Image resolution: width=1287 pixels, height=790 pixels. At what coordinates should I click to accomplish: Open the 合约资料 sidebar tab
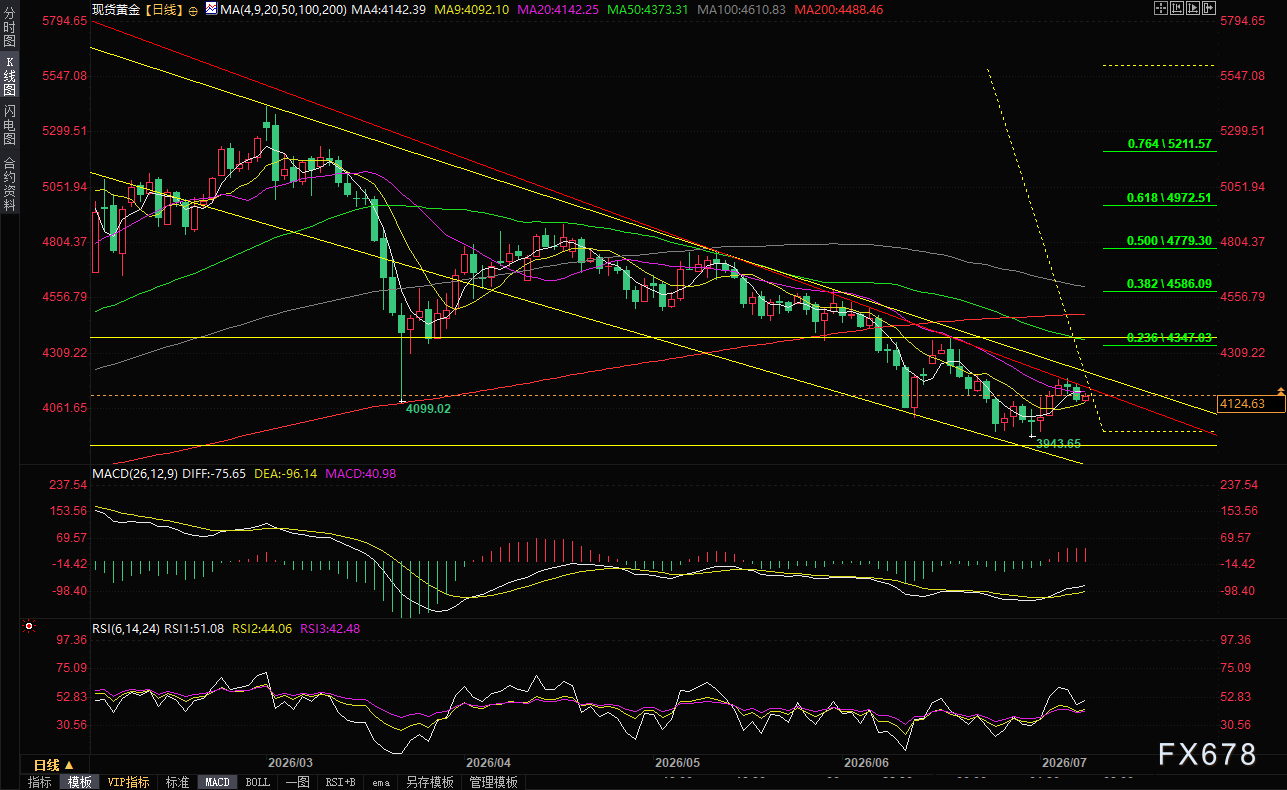tap(9, 183)
